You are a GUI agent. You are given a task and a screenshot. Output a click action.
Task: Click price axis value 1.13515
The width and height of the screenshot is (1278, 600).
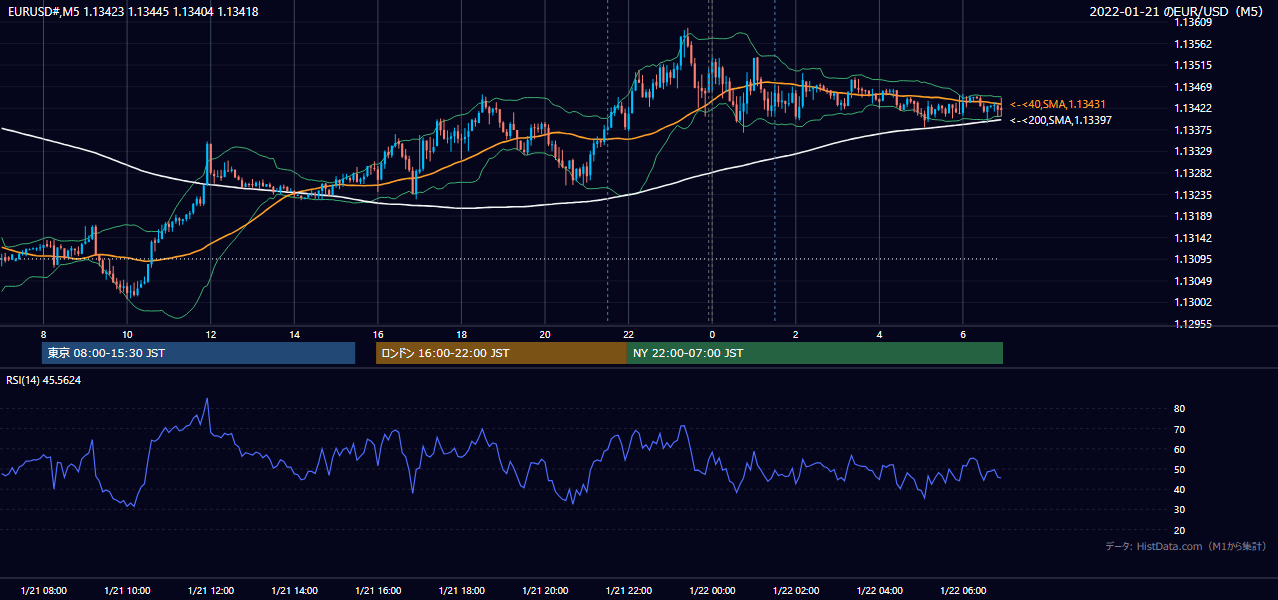(x=1192, y=66)
